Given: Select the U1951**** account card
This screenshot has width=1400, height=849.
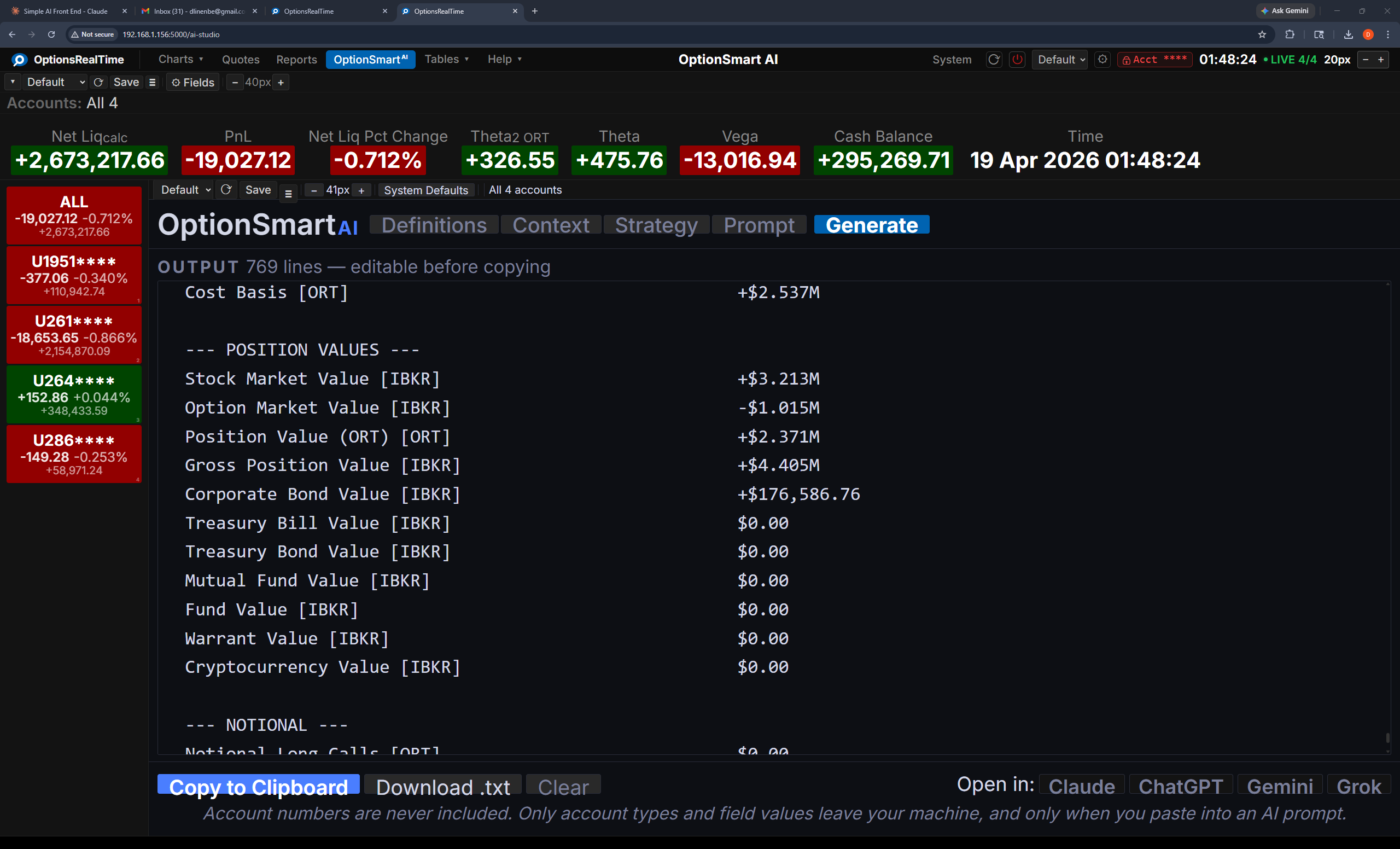Looking at the screenshot, I should click(74, 275).
